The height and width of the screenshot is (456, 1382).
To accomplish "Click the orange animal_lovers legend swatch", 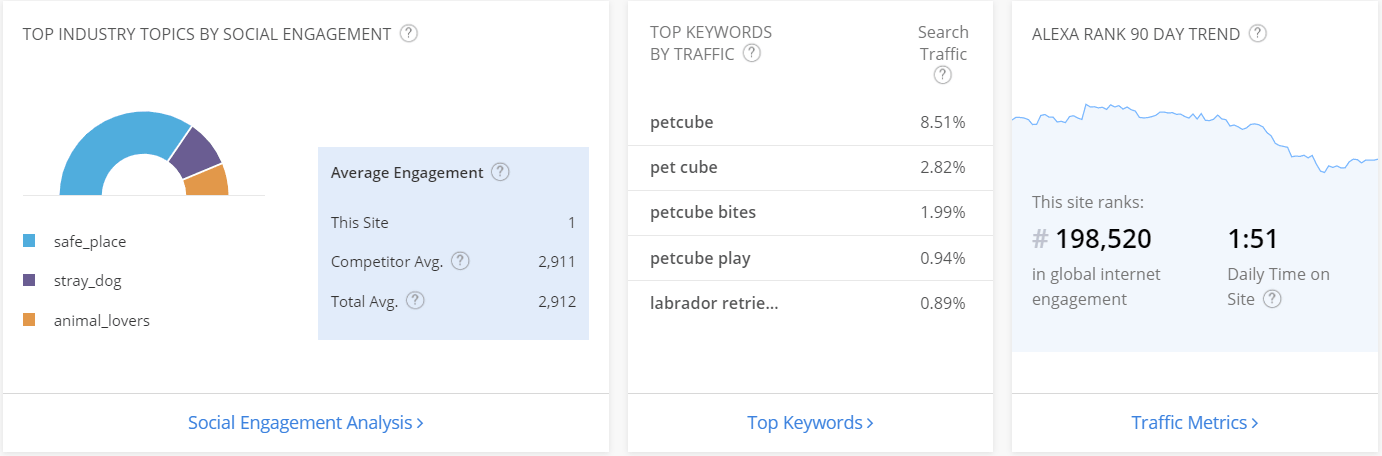I will (29, 320).
